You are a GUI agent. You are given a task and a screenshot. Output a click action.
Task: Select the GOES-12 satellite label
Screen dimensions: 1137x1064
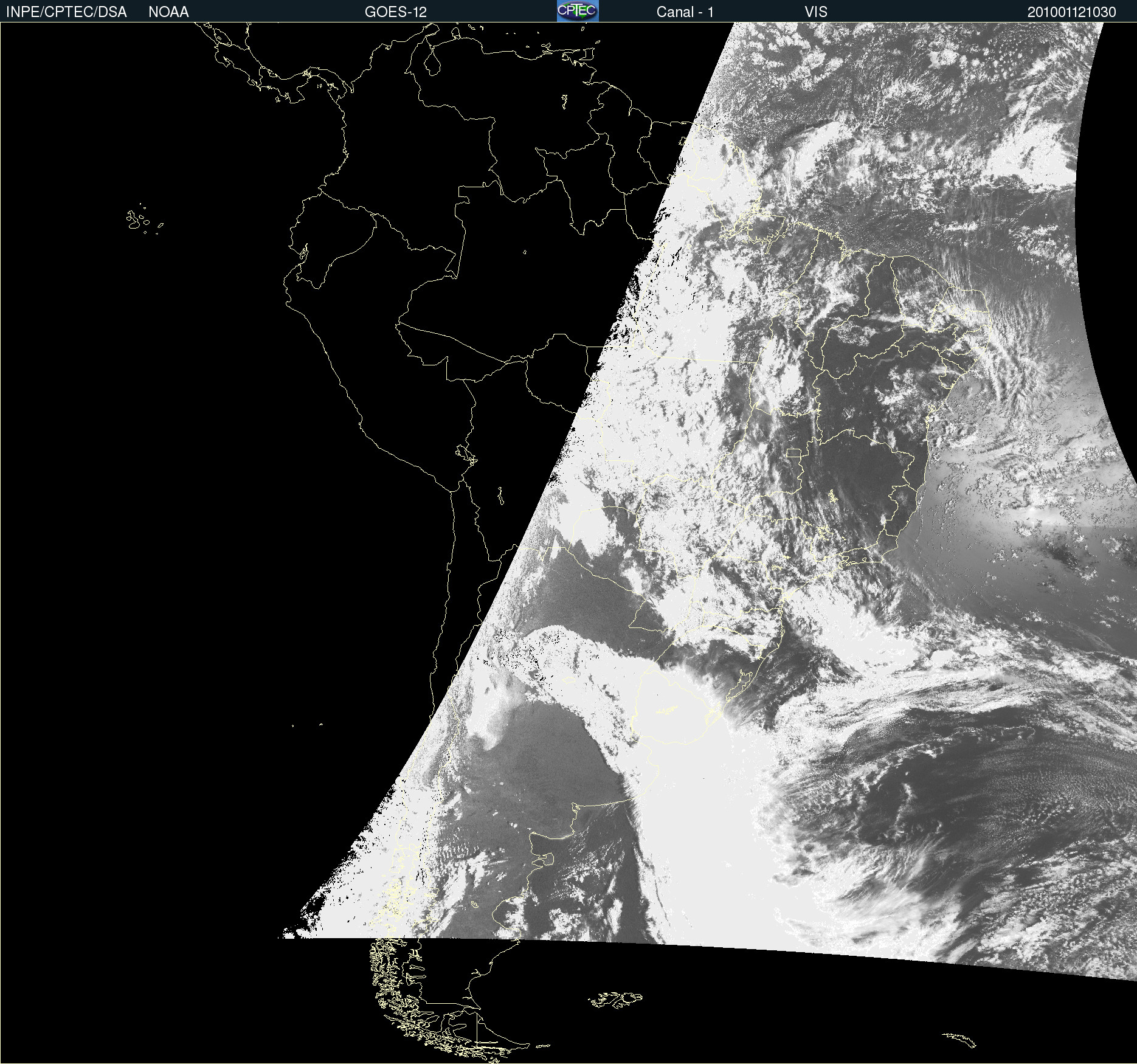pyautogui.click(x=396, y=12)
